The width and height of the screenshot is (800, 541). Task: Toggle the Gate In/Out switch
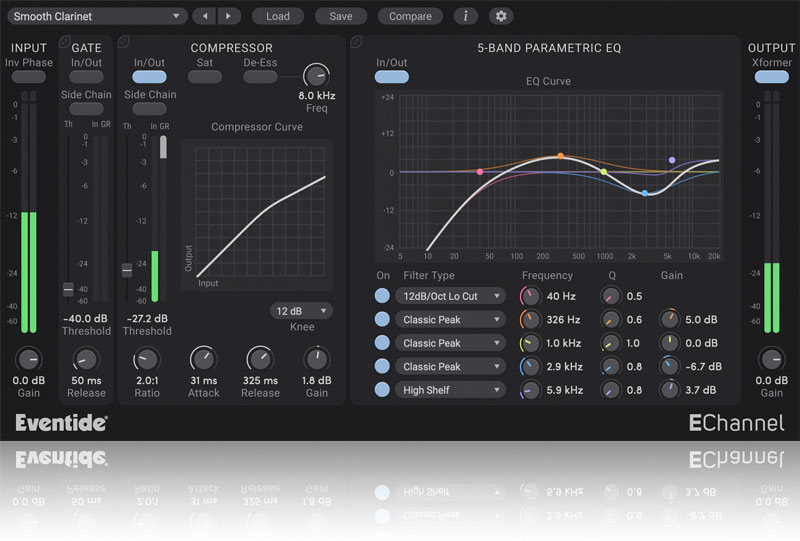pos(87,77)
